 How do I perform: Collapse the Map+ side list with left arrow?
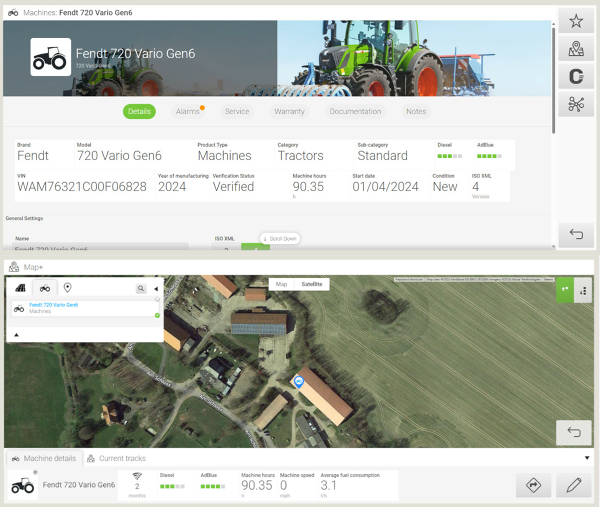click(156, 289)
